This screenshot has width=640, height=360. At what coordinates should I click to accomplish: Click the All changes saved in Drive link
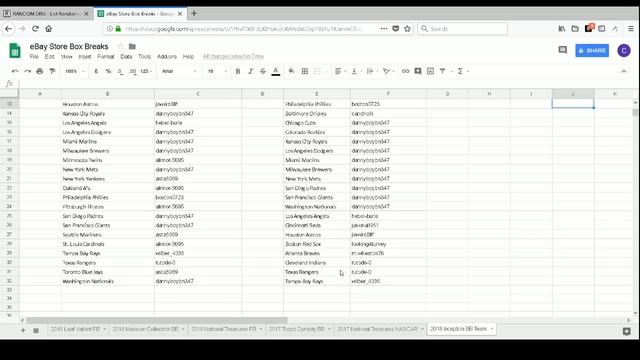pos(233,56)
